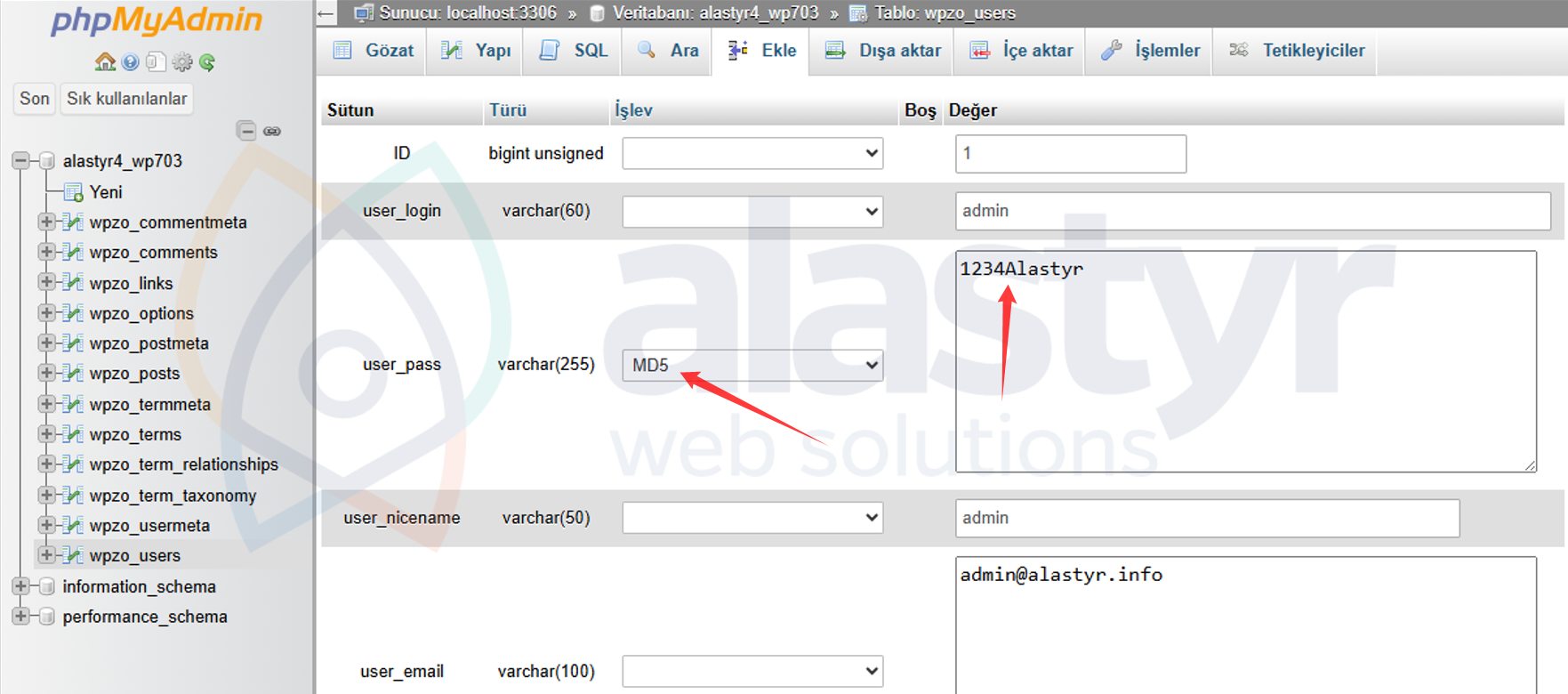Open the SQL documentation icon in sidebar

pyautogui.click(x=156, y=61)
